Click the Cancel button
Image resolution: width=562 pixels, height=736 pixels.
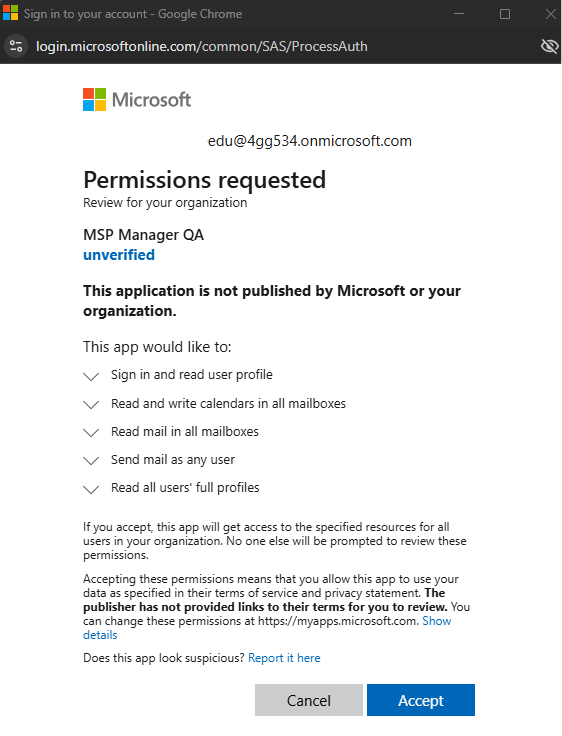[309, 700]
